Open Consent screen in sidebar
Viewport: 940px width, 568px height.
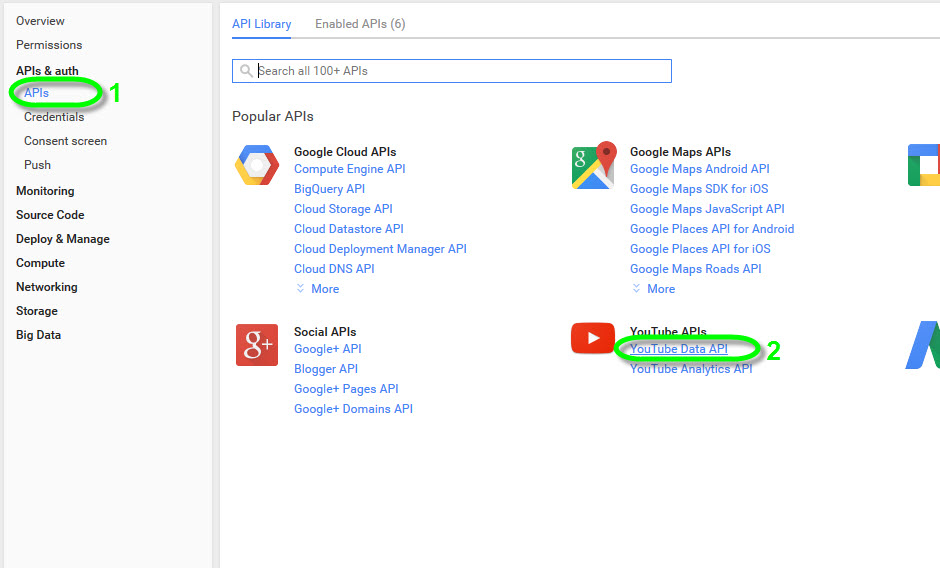65,141
